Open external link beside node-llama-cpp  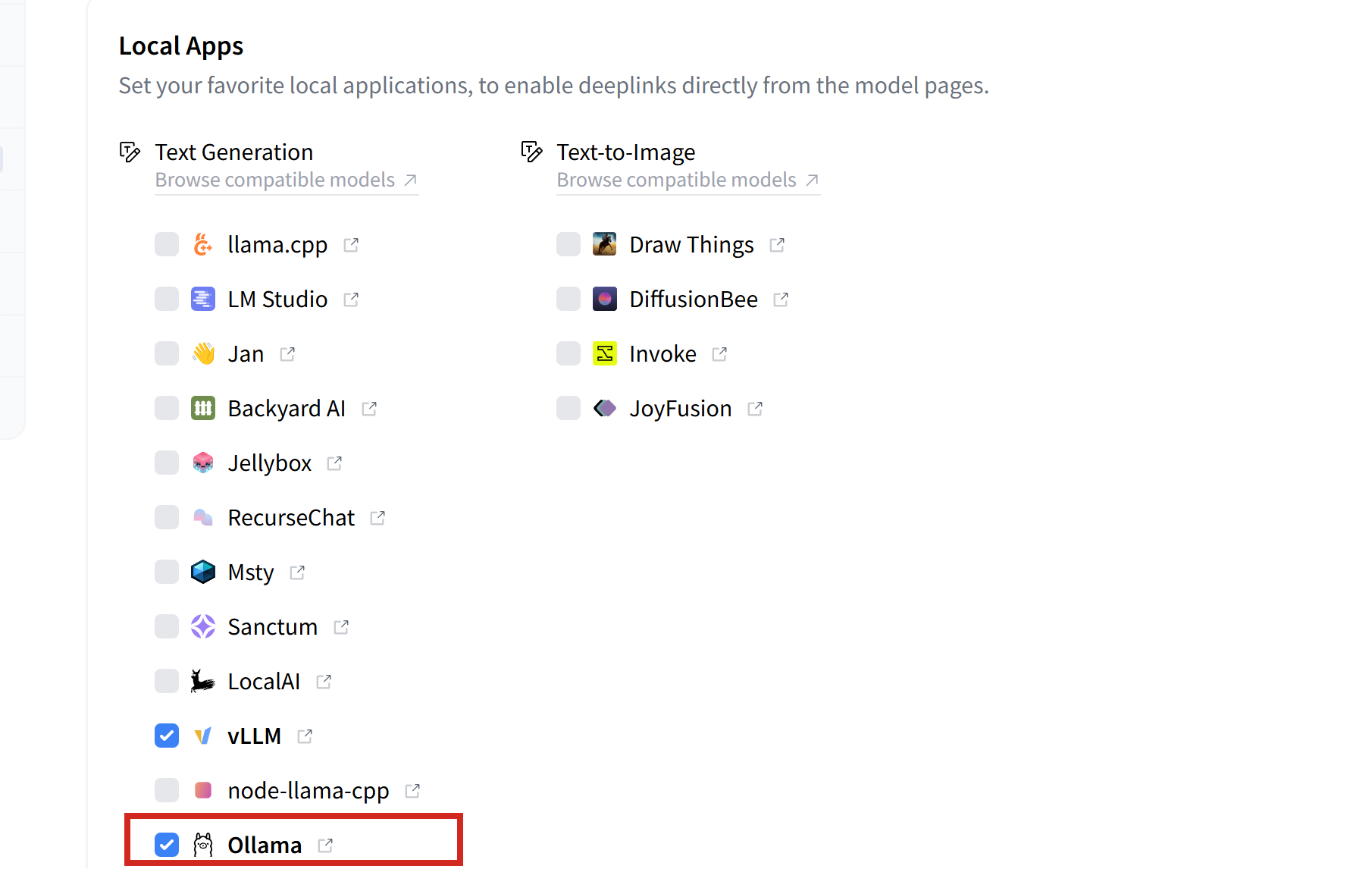pyautogui.click(x=412, y=791)
